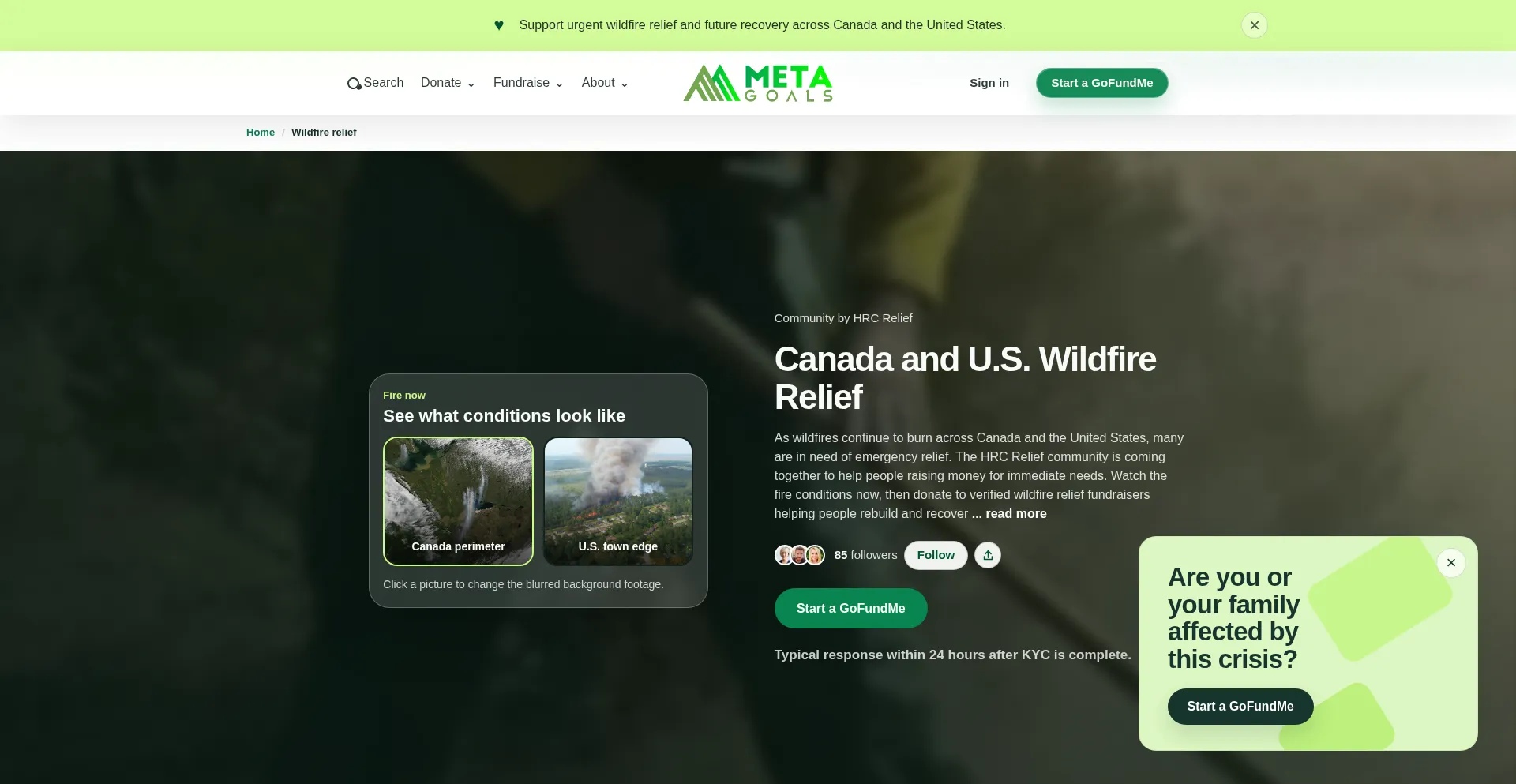Click the banner's wildfire relief support message
The width and height of the screenshot is (1516, 784).
coord(763,25)
